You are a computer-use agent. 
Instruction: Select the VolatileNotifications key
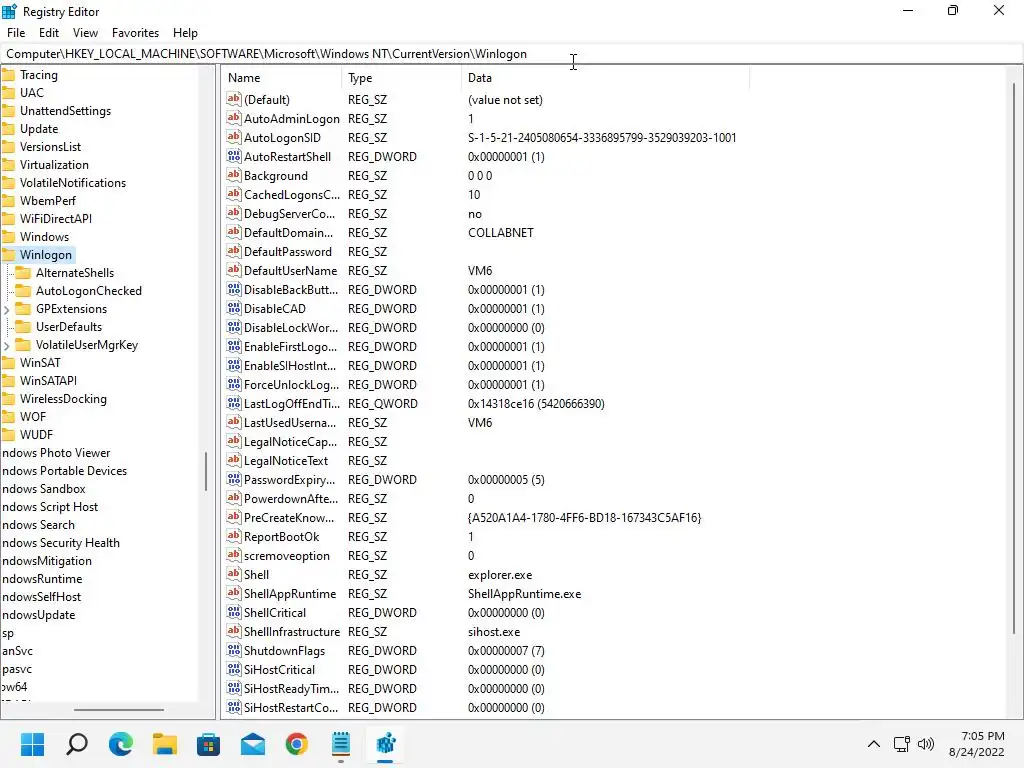point(72,183)
